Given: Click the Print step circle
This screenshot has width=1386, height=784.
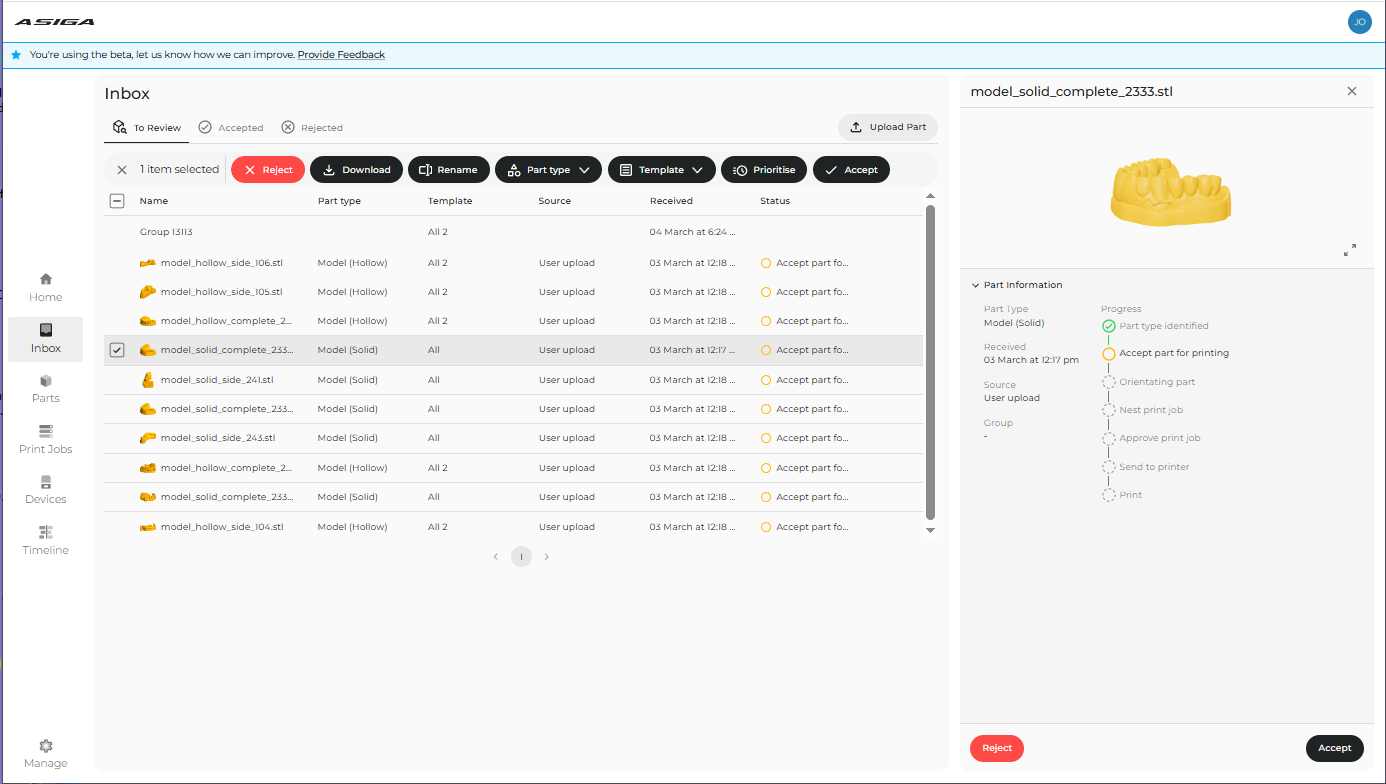Looking at the screenshot, I should [x=1108, y=495].
